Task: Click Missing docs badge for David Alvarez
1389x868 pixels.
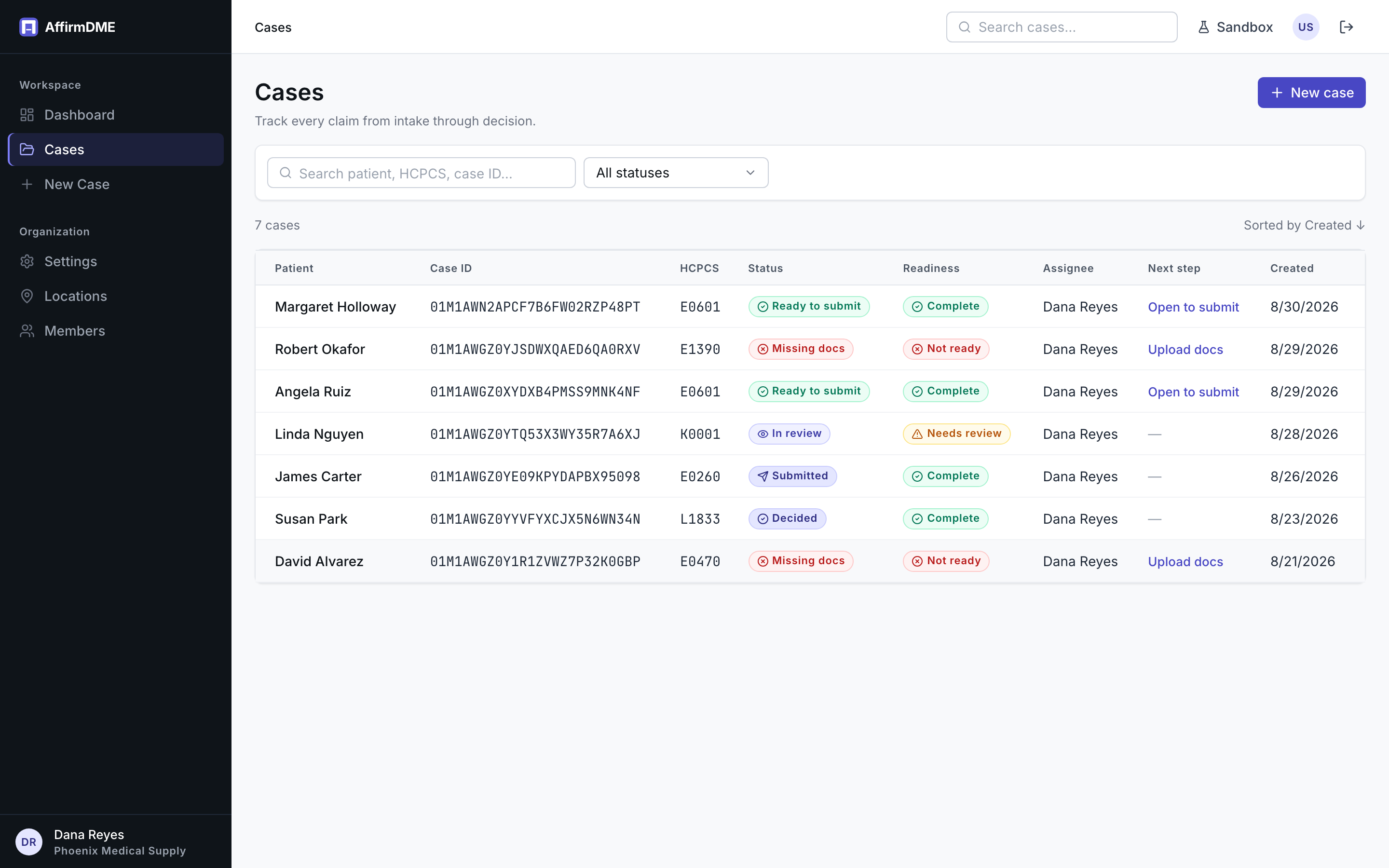Action: click(x=801, y=561)
